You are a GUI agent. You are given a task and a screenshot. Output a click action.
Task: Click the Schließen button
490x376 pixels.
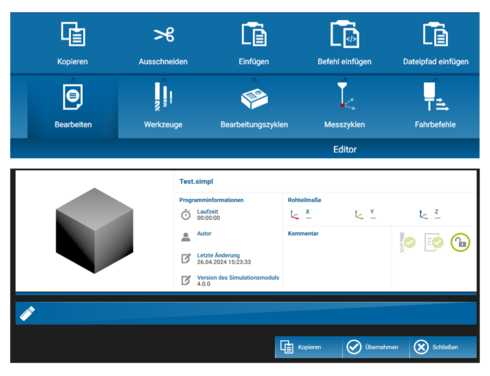click(443, 347)
